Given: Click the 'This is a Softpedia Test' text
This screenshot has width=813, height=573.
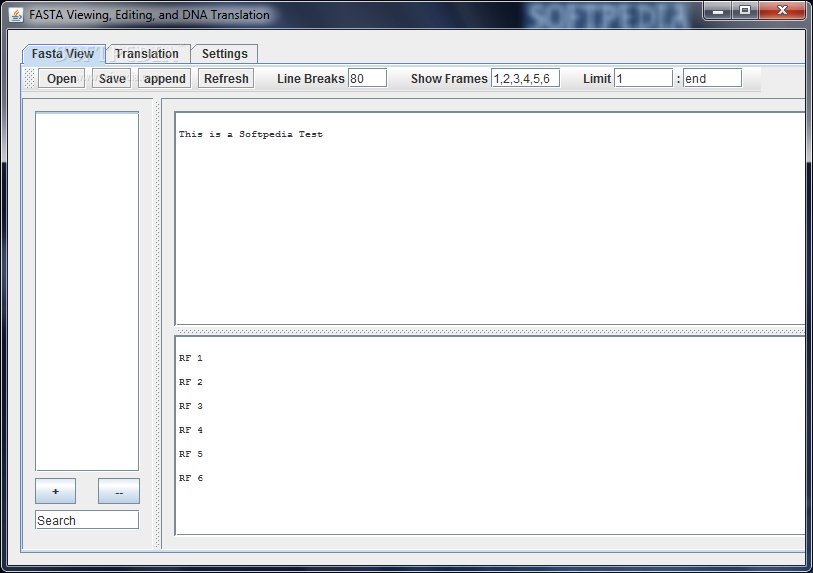Looking at the screenshot, I should [x=251, y=134].
